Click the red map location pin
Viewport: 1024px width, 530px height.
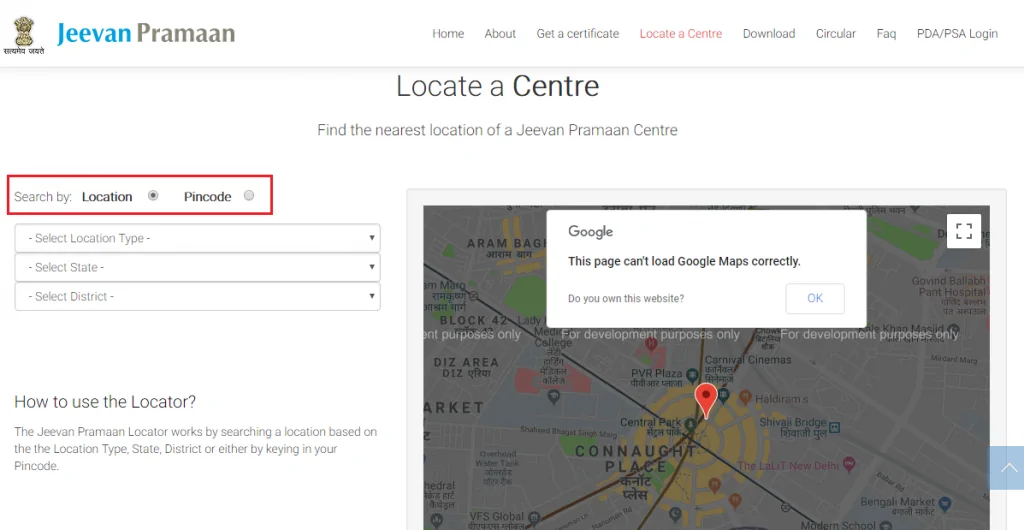[x=705, y=400]
